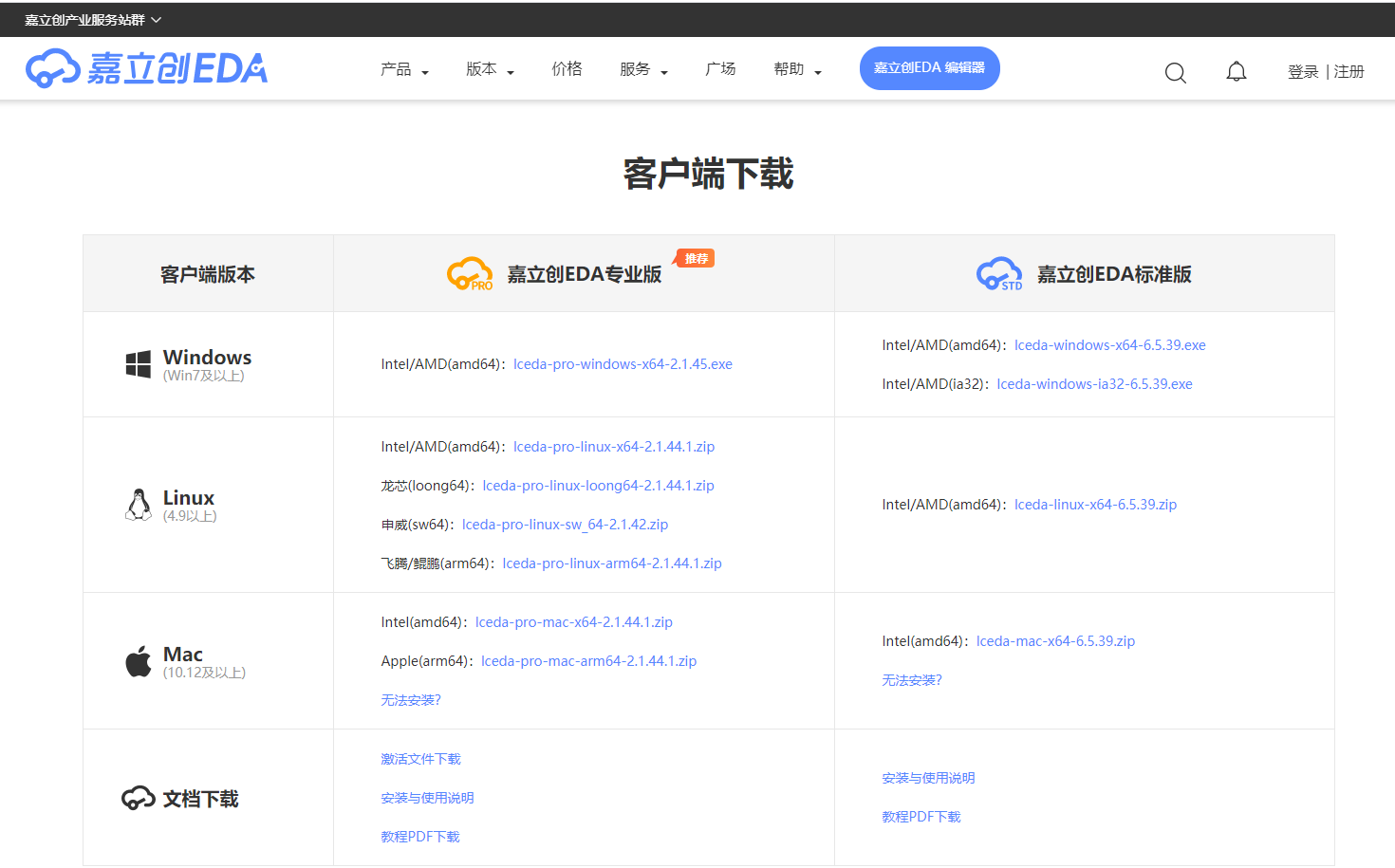Click 无法安装? under professional Mac downloads

pos(411,700)
